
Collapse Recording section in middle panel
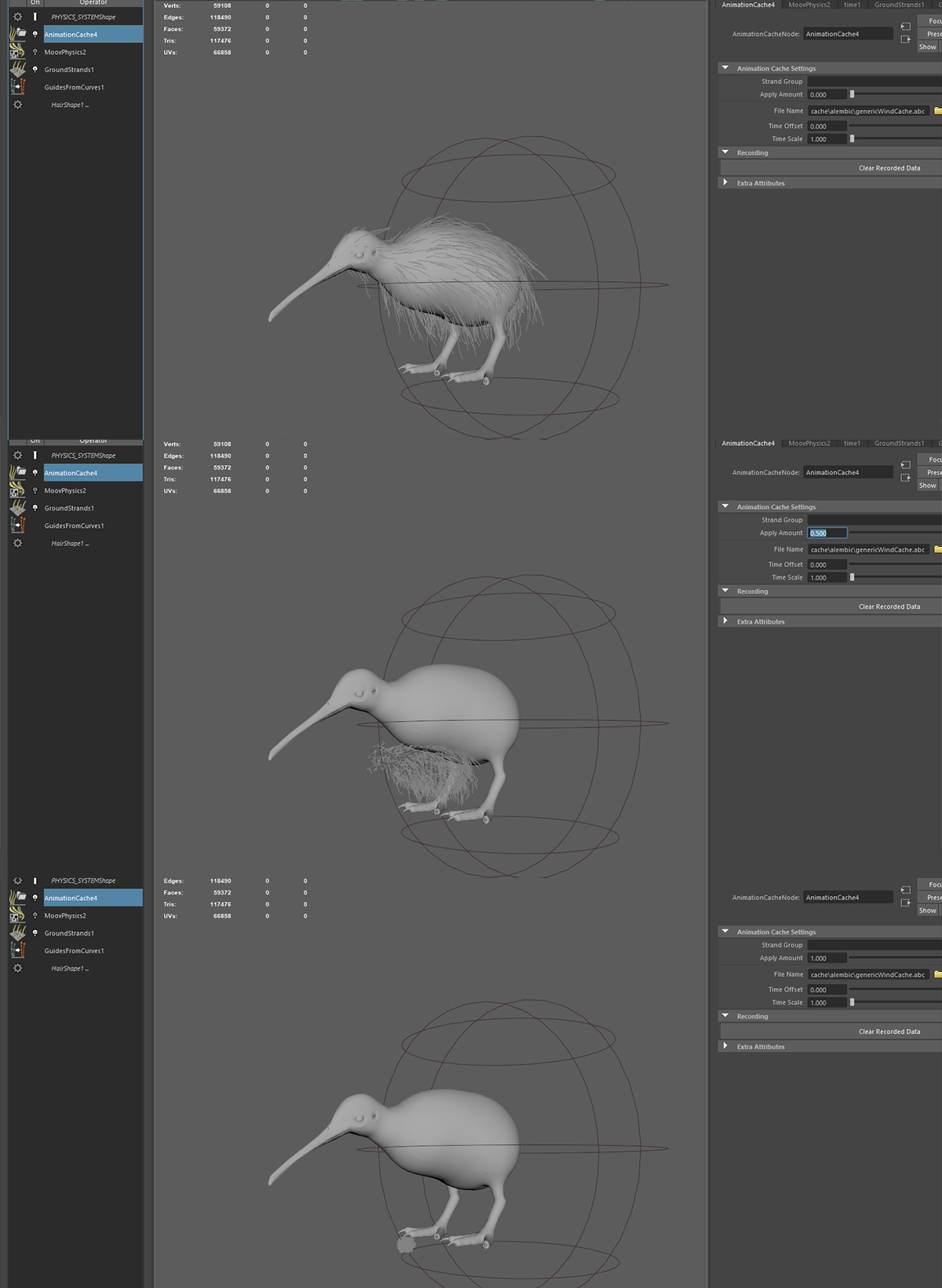[x=725, y=591]
